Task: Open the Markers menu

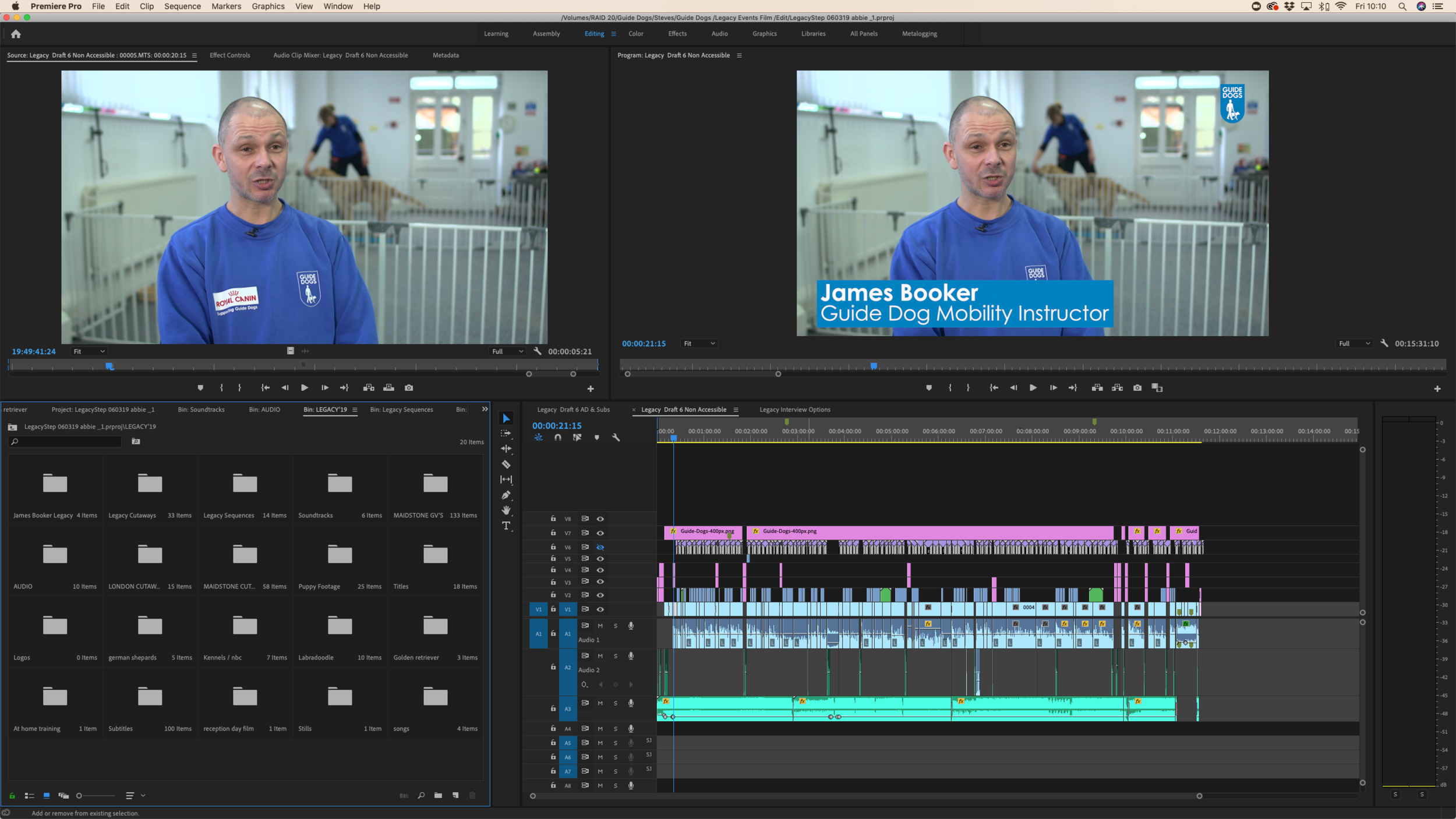Action: [x=226, y=6]
